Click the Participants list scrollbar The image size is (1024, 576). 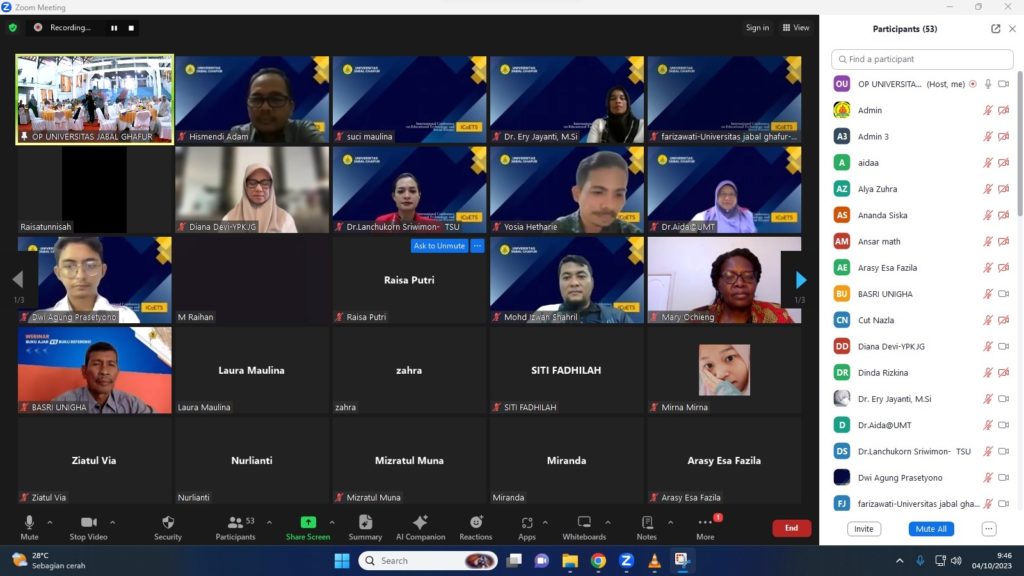point(1019,144)
